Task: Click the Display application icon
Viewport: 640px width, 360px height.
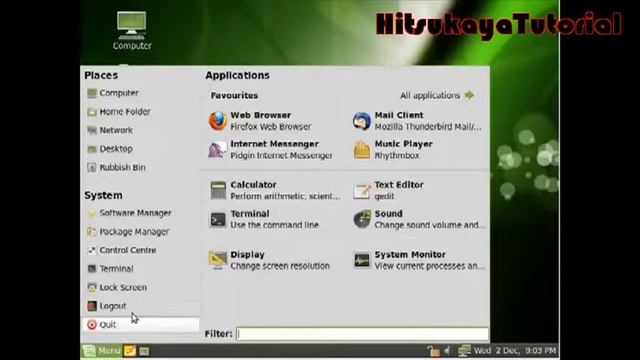Action: tap(218, 260)
